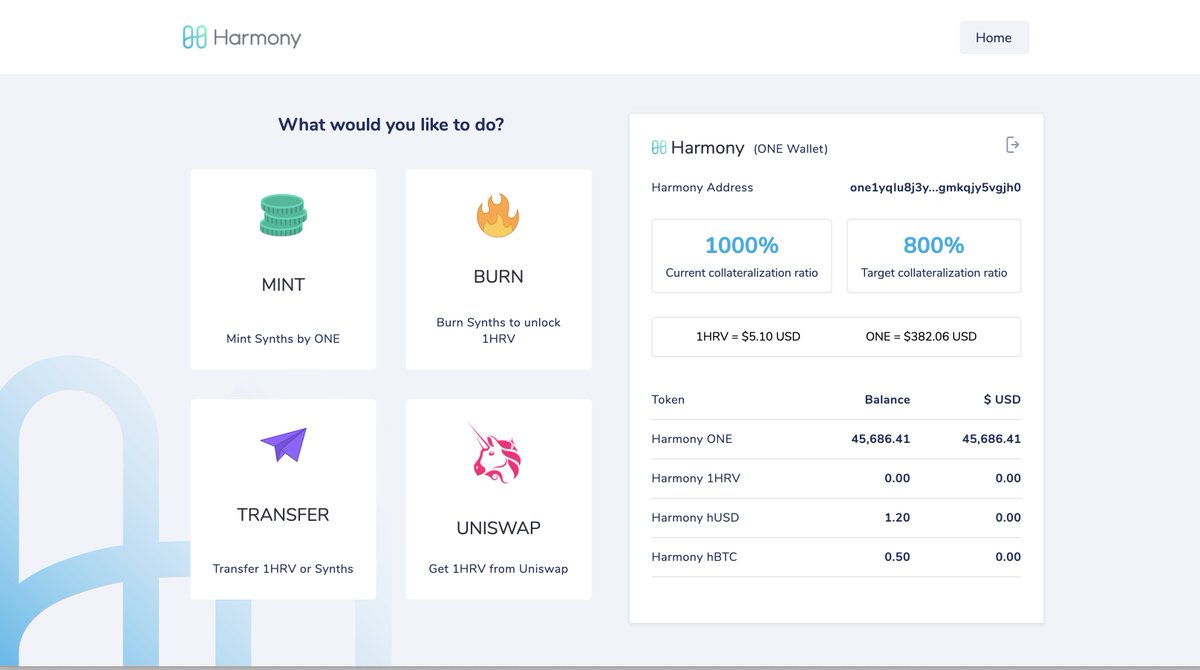
Task: Click the 1HRV balance 0.00
Action: click(x=897, y=478)
